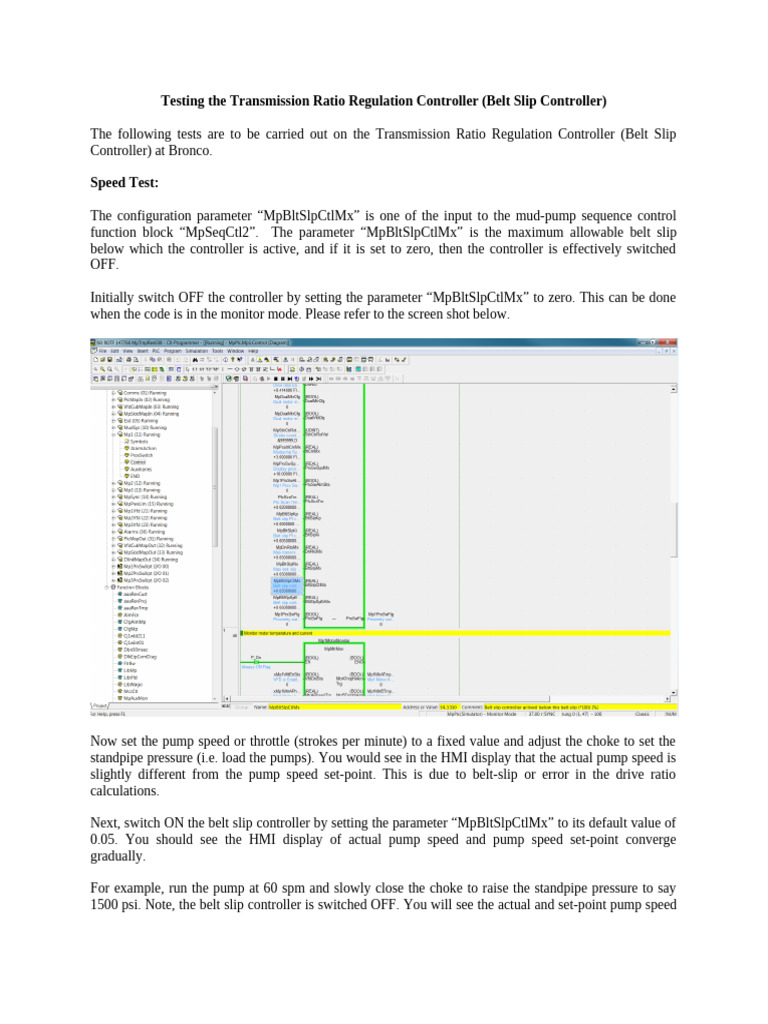Collapse the Function Blocks node
Screen dimensions: 768x1024
coord(106,587)
